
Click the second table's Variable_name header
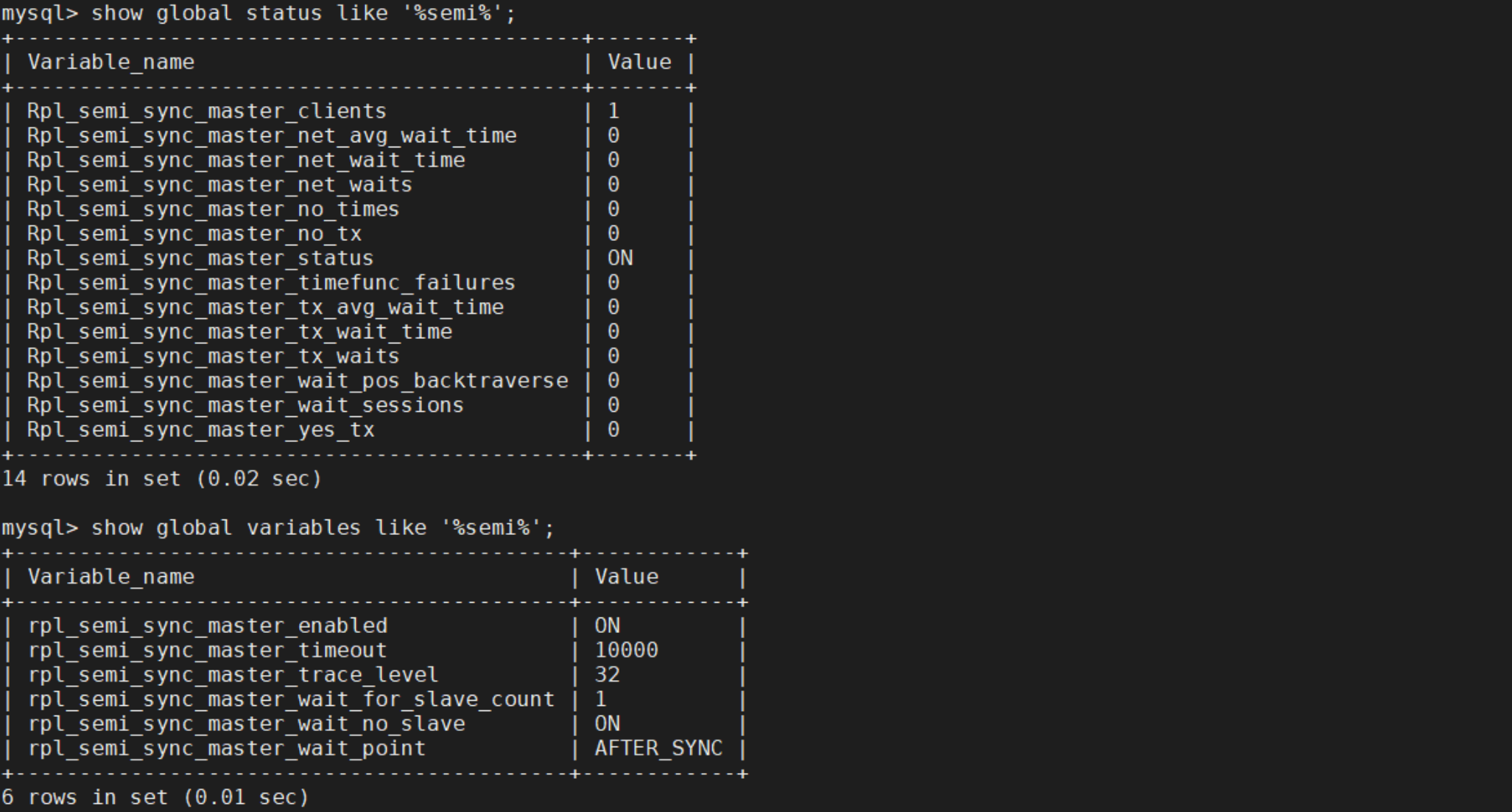(111, 577)
